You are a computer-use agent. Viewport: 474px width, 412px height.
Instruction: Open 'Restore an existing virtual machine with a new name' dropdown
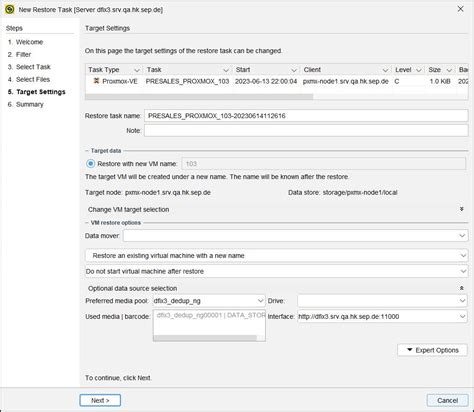tap(276, 256)
